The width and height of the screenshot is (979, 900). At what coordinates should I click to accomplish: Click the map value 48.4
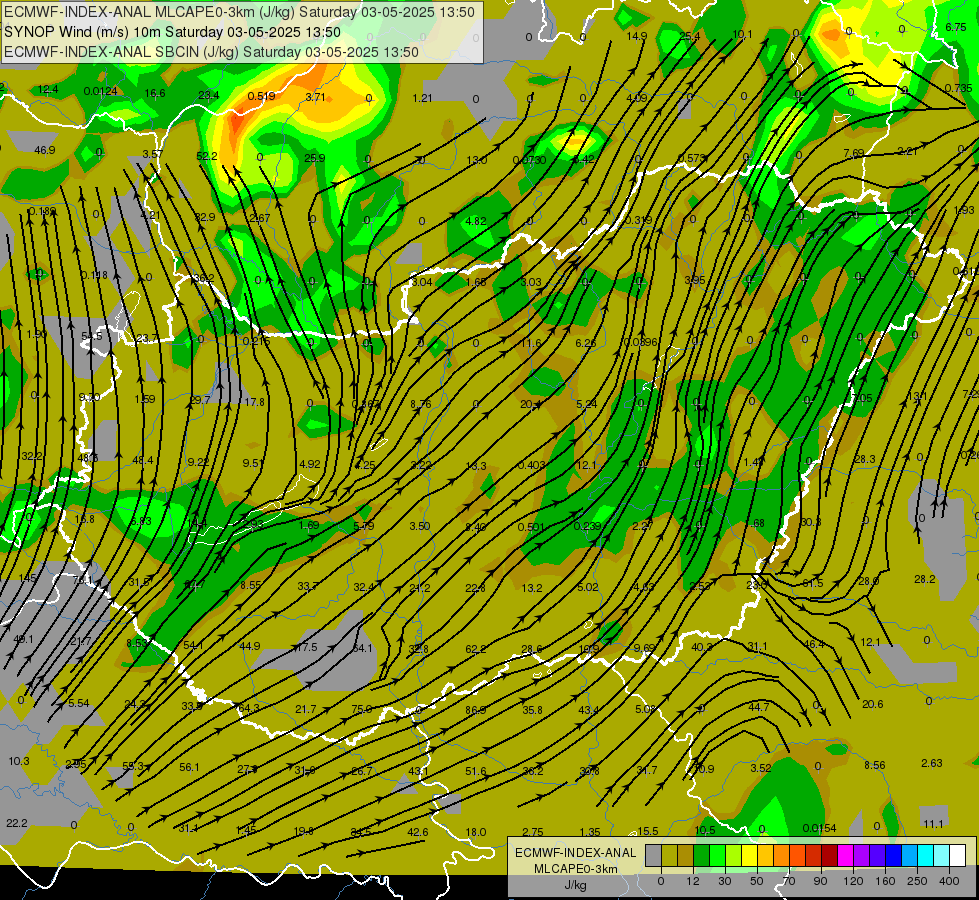[x=143, y=460]
